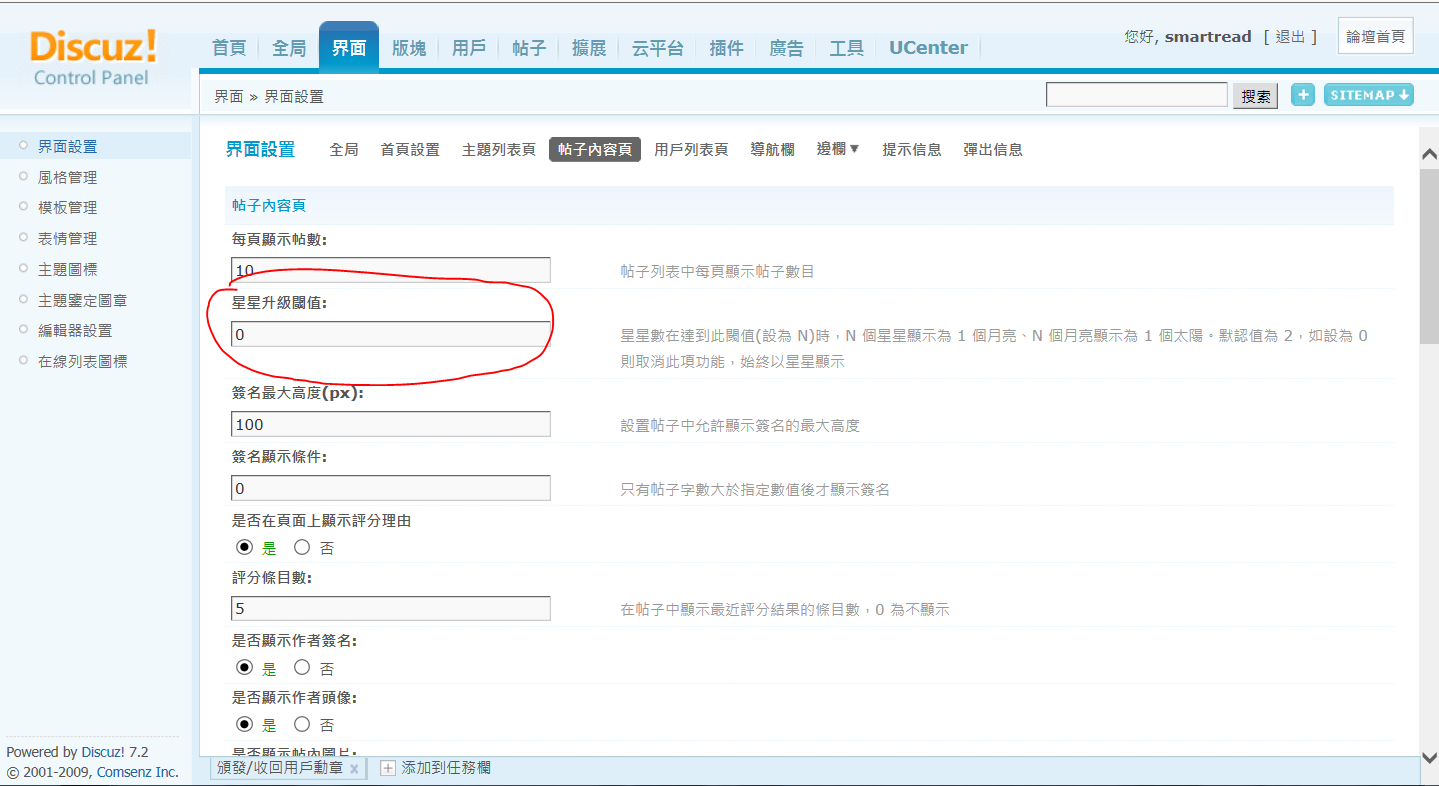Screen dimensions: 1439x786
Task: Click the 退出 logout link
Action: click(1290, 36)
